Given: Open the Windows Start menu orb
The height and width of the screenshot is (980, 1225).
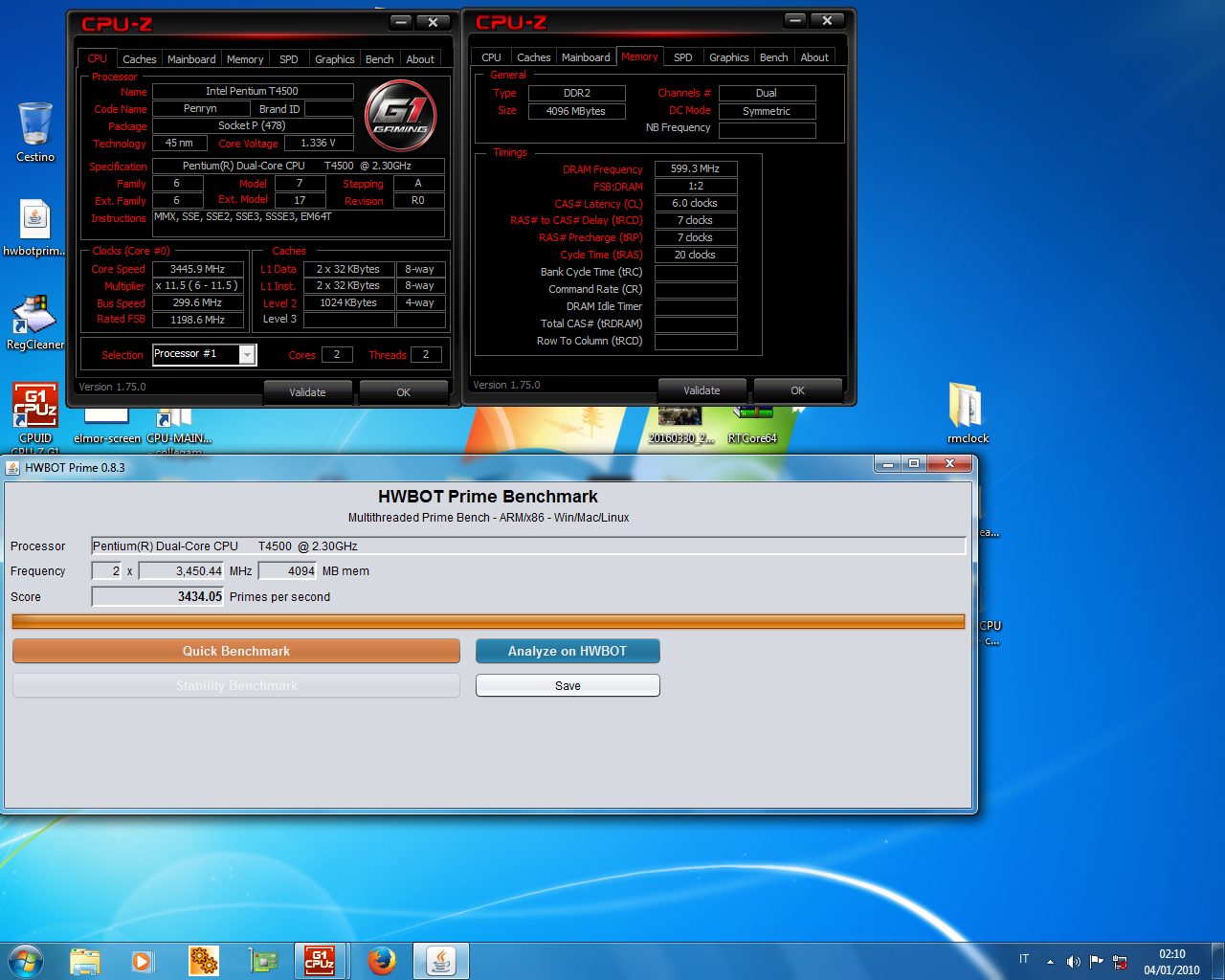Looking at the screenshot, I should pyautogui.click(x=26, y=961).
